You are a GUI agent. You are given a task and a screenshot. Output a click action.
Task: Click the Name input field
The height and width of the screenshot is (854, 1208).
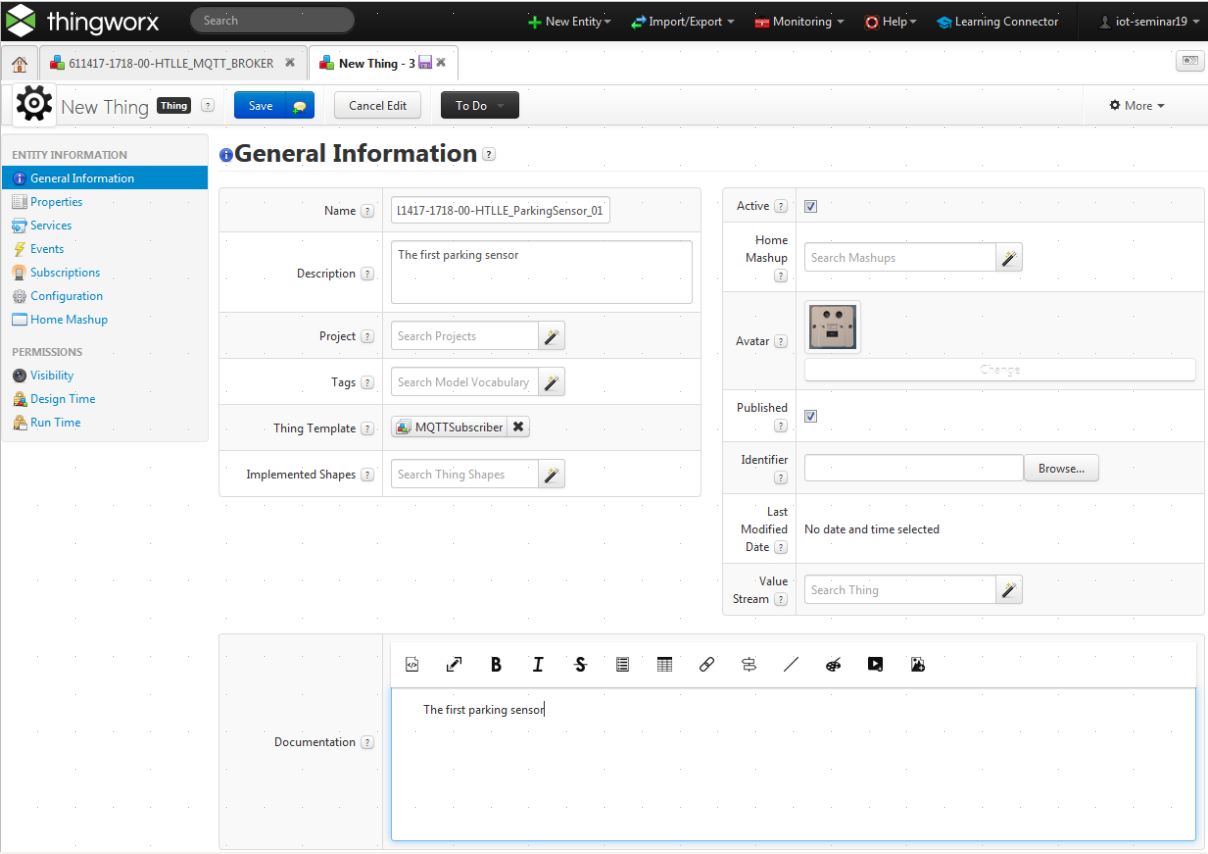(500, 211)
